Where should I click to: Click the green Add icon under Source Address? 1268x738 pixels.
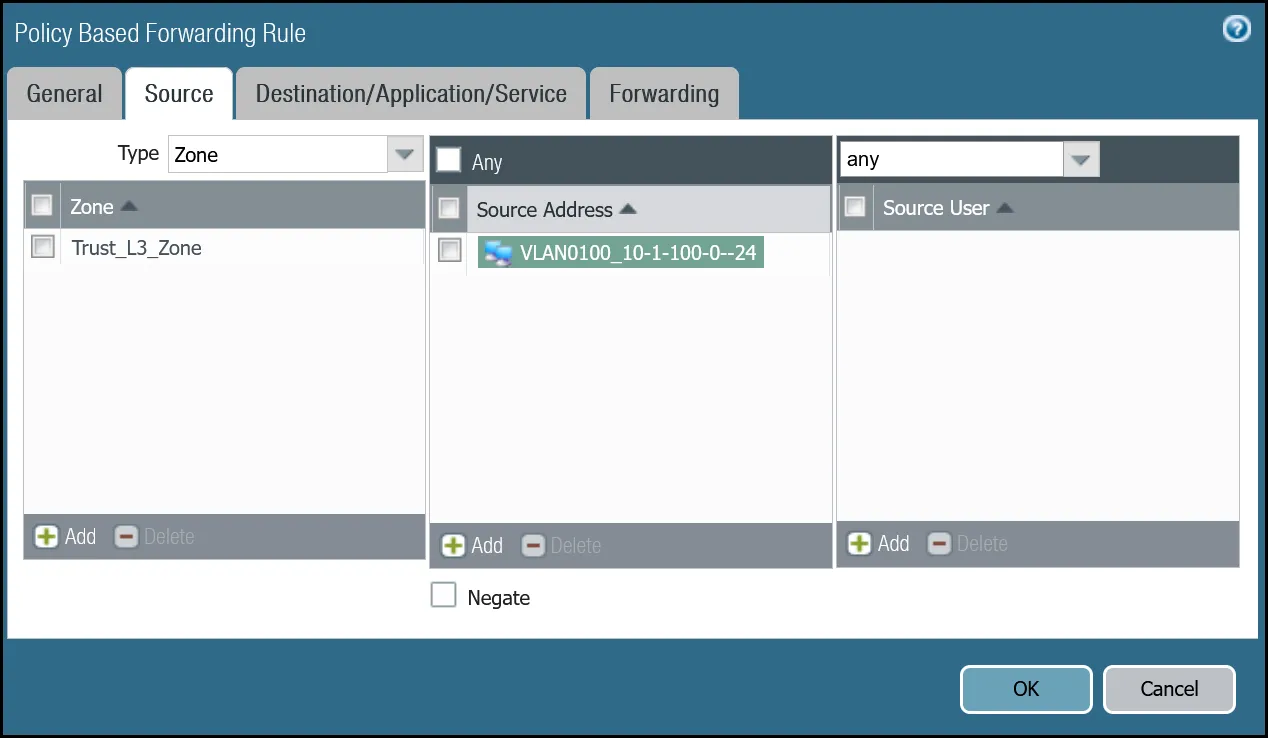point(455,545)
